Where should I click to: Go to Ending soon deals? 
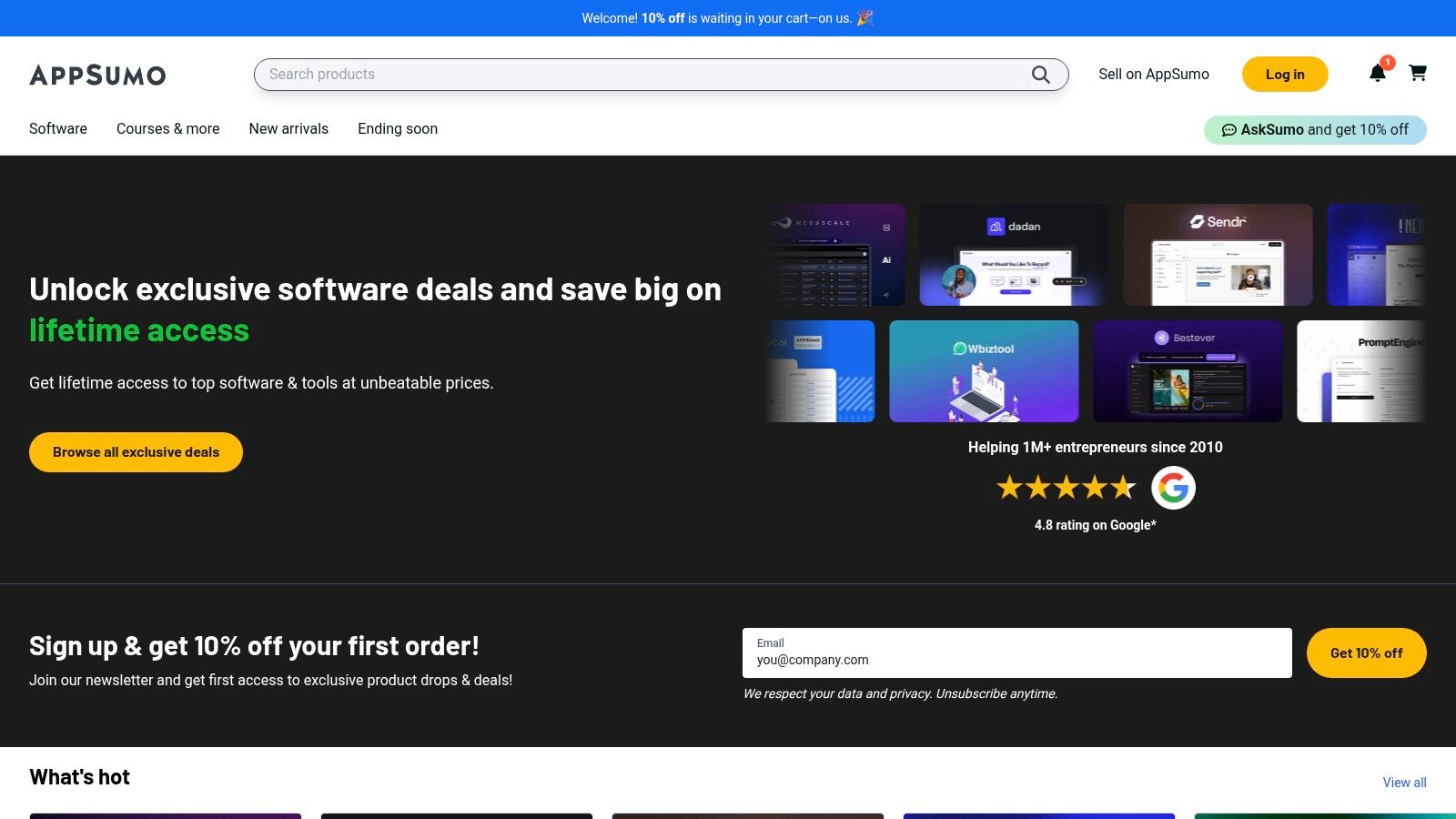pyautogui.click(x=398, y=129)
